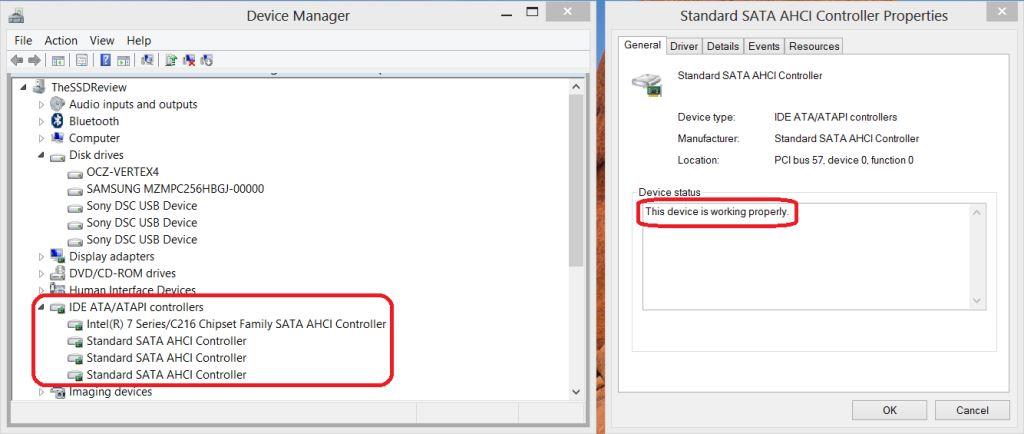The width and height of the screenshot is (1024, 434).
Task: Click the Back arrow in Device Manager toolbar
Action: 17,60
